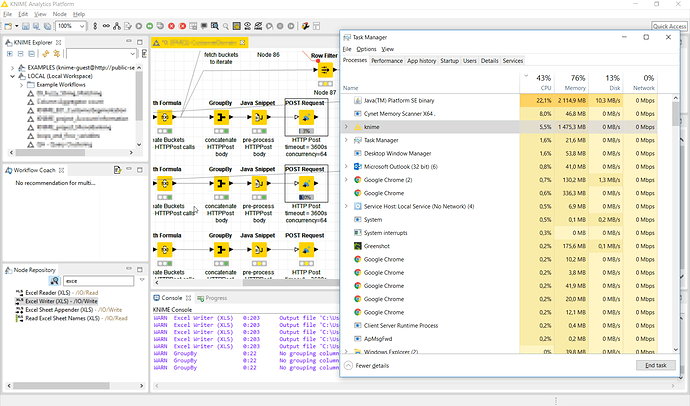Select Desktop Window Manager process row

point(499,153)
